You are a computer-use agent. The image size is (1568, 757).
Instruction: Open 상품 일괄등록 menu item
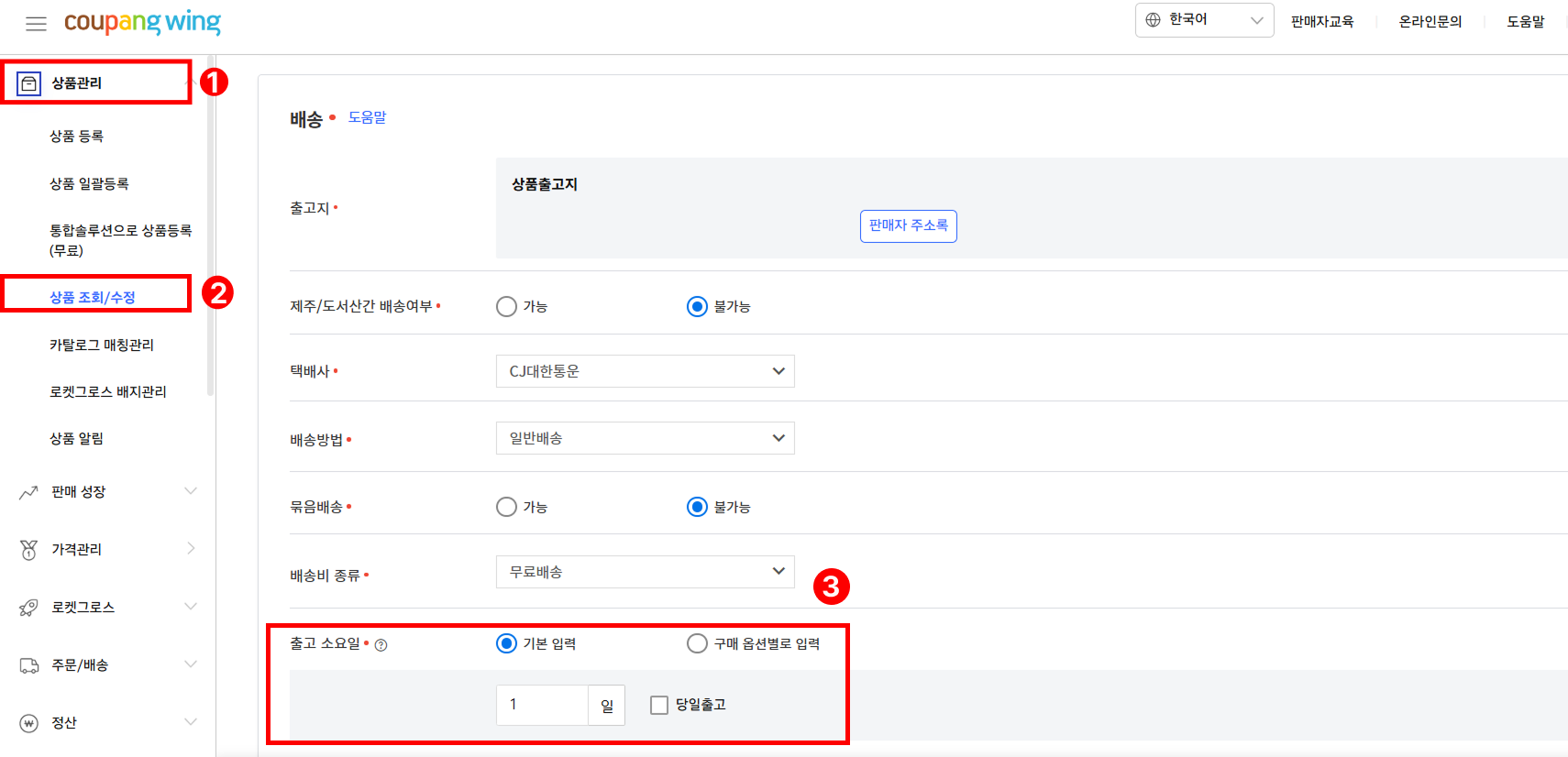tap(89, 183)
